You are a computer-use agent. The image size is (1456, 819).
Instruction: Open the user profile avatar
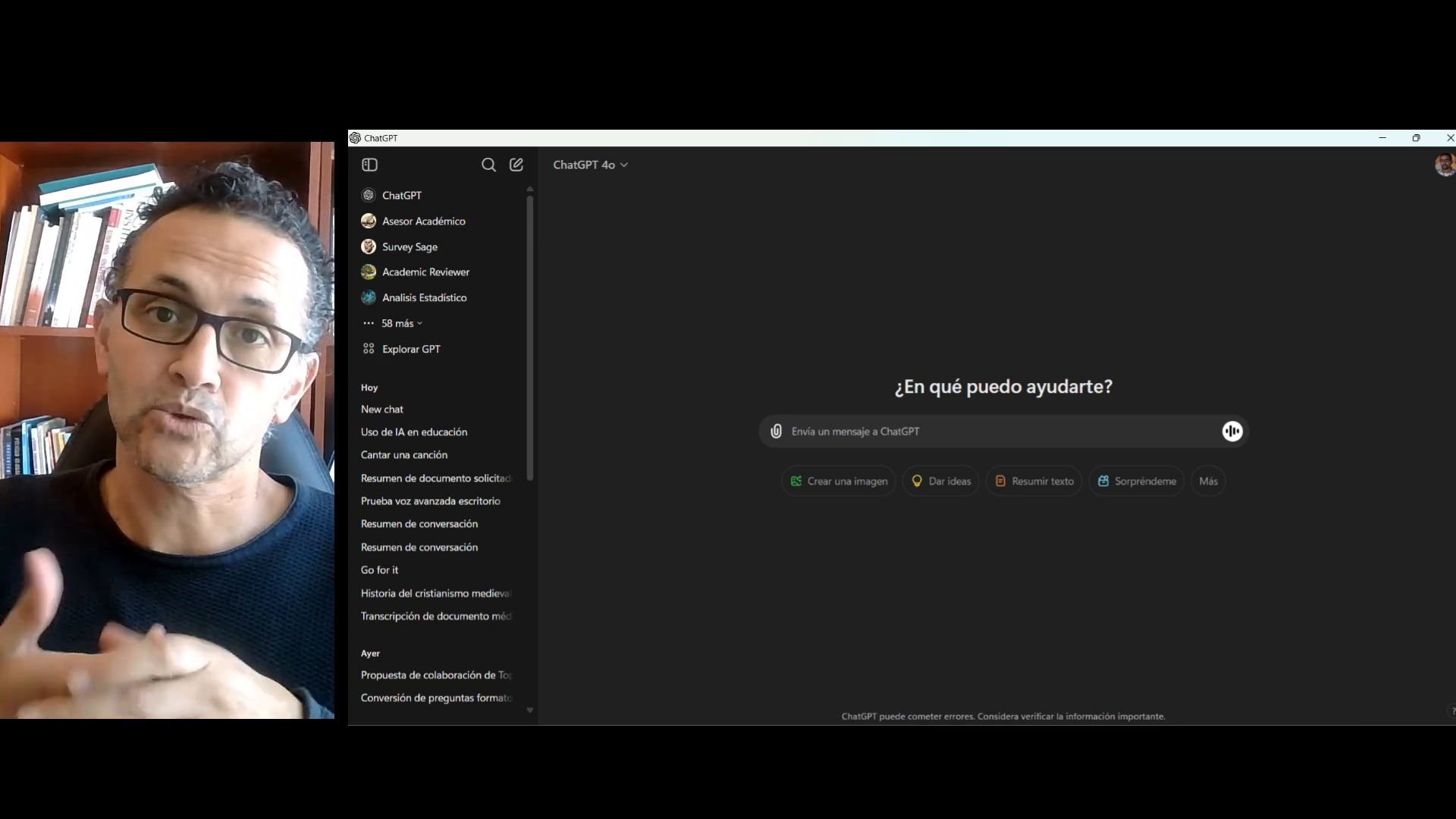coord(1445,165)
